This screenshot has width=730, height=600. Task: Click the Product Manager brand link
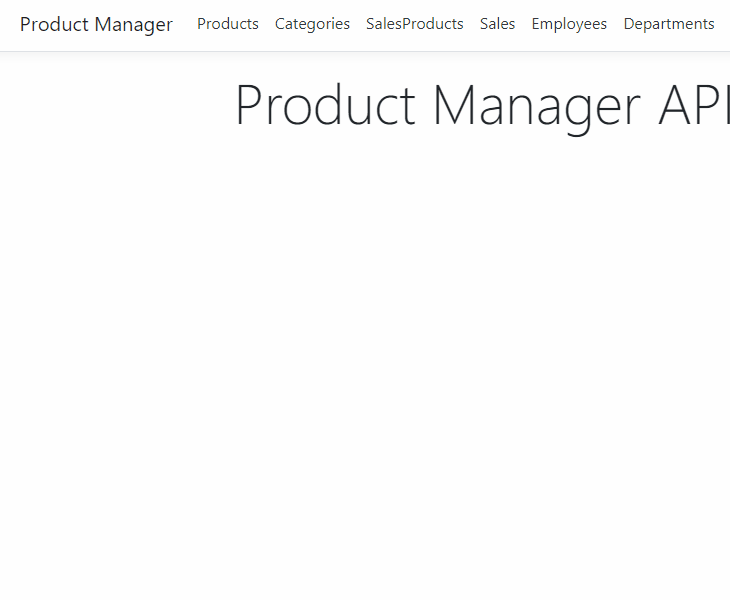pyautogui.click(x=96, y=24)
